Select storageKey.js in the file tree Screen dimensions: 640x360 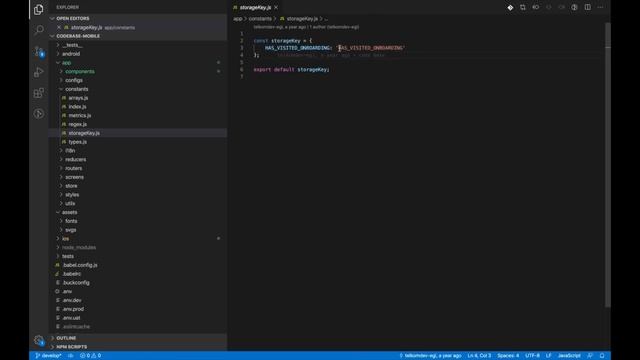pos(138,133)
